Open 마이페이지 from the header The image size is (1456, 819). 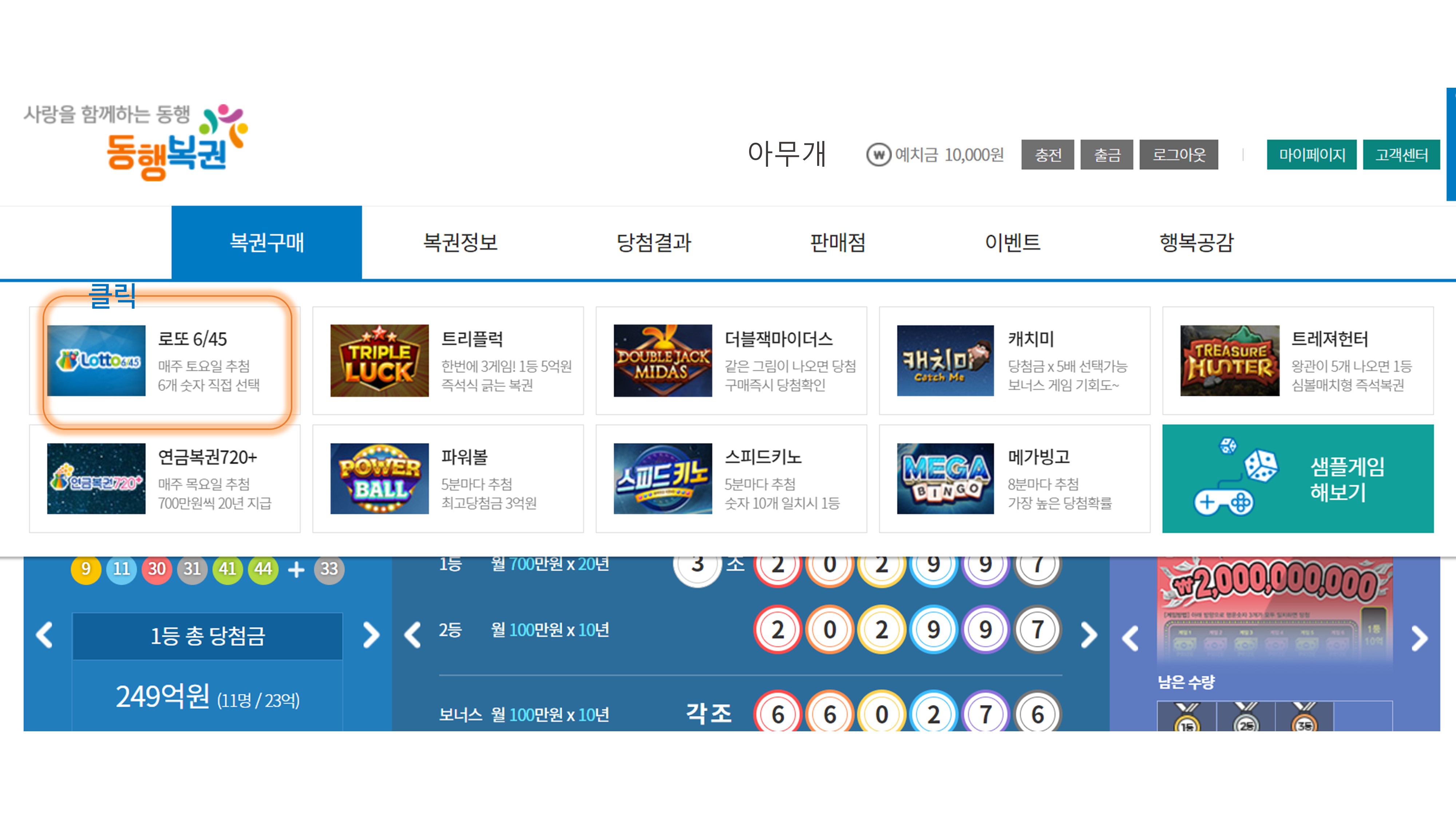pos(1311,155)
